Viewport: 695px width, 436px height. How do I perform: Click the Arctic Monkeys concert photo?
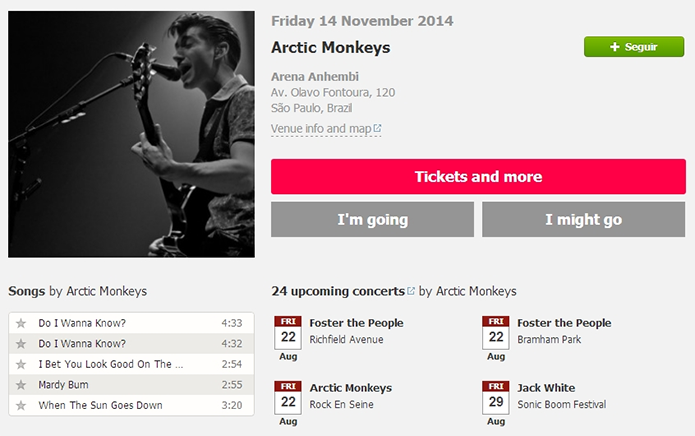tap(131, 134)
